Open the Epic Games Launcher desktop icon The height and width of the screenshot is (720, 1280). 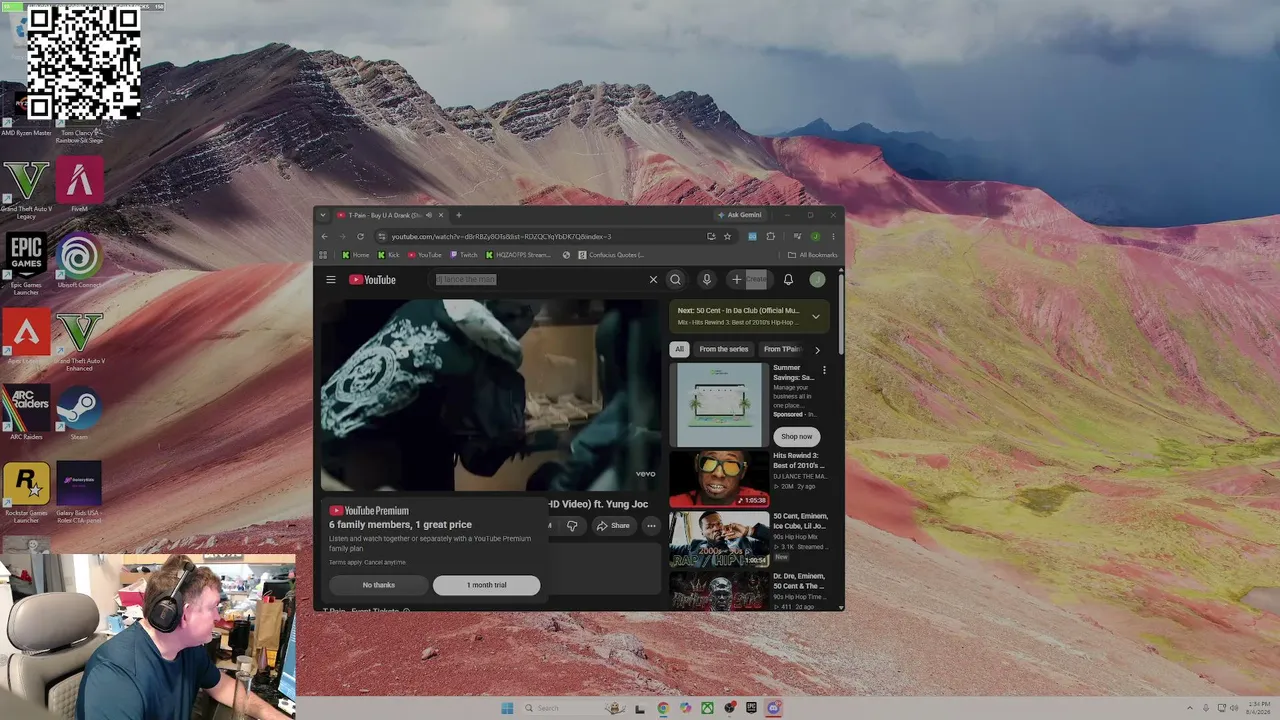click(x=26, y=264)
